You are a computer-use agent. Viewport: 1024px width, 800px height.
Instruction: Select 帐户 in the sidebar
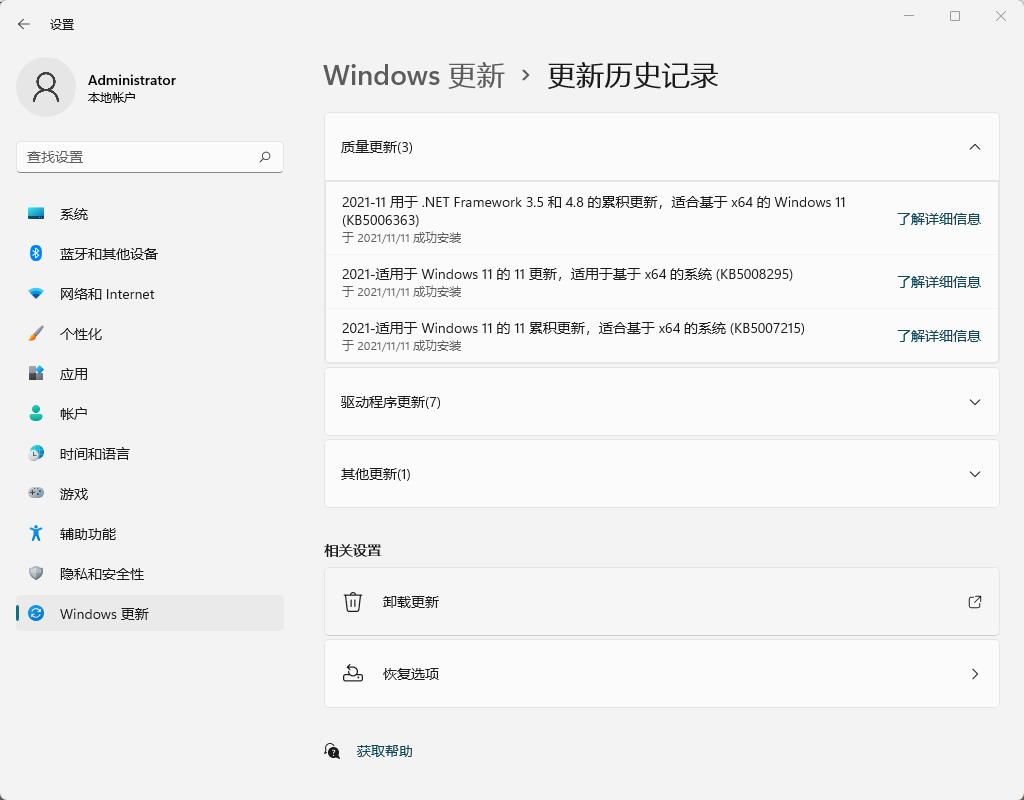click(x=150, y=413)
